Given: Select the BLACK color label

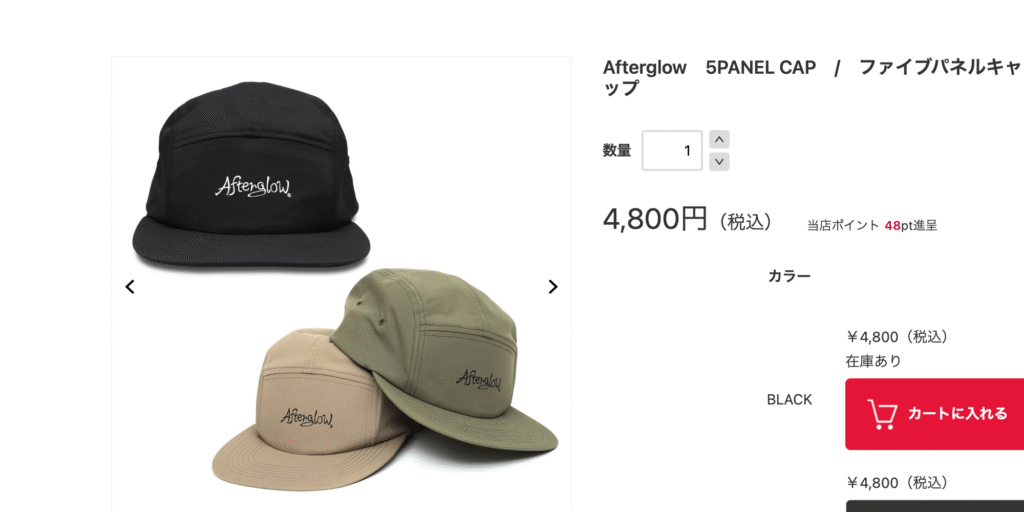Looking at the screenshot, I should [x=790, y=400].
